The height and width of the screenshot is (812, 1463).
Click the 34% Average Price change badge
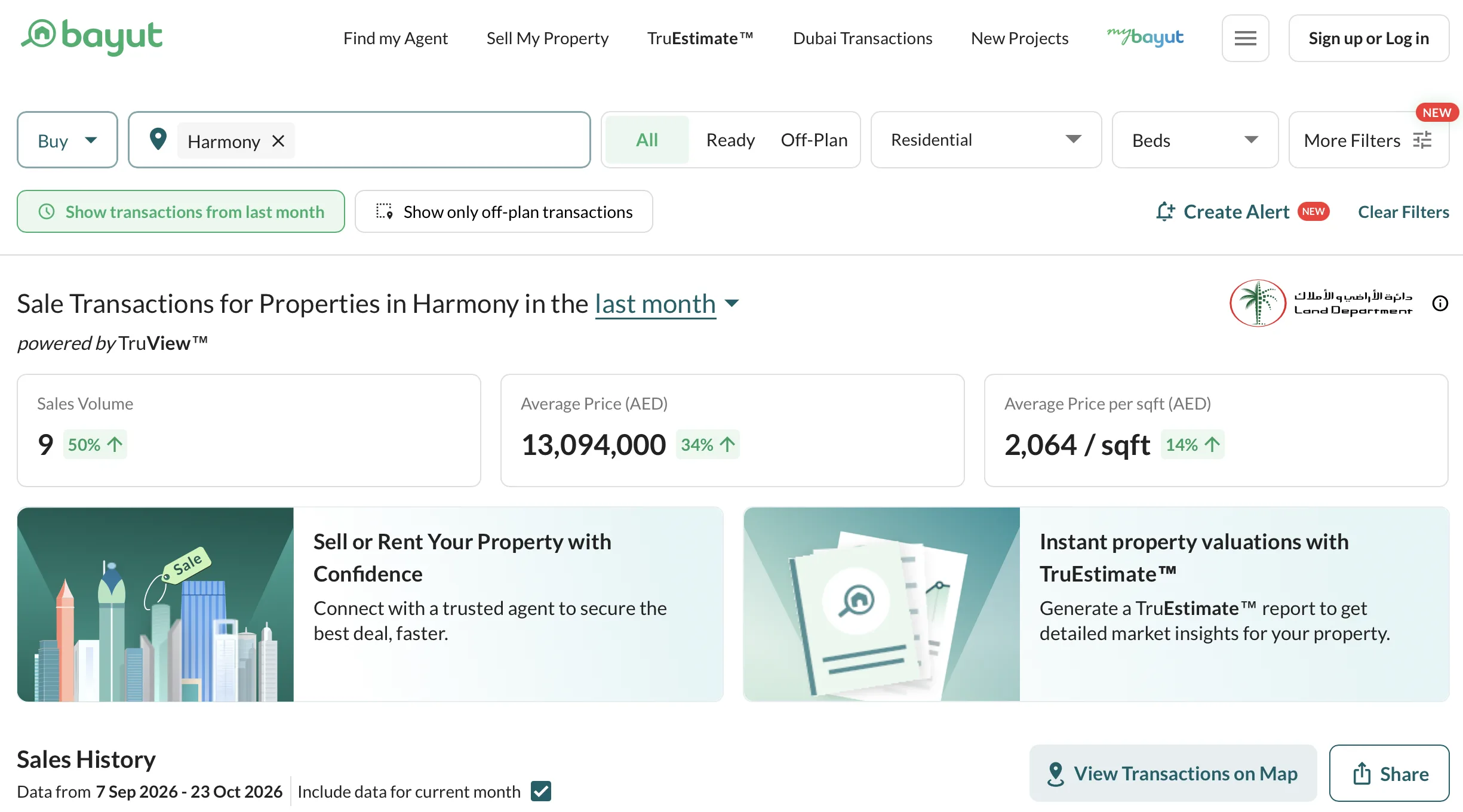click(708, 444)
